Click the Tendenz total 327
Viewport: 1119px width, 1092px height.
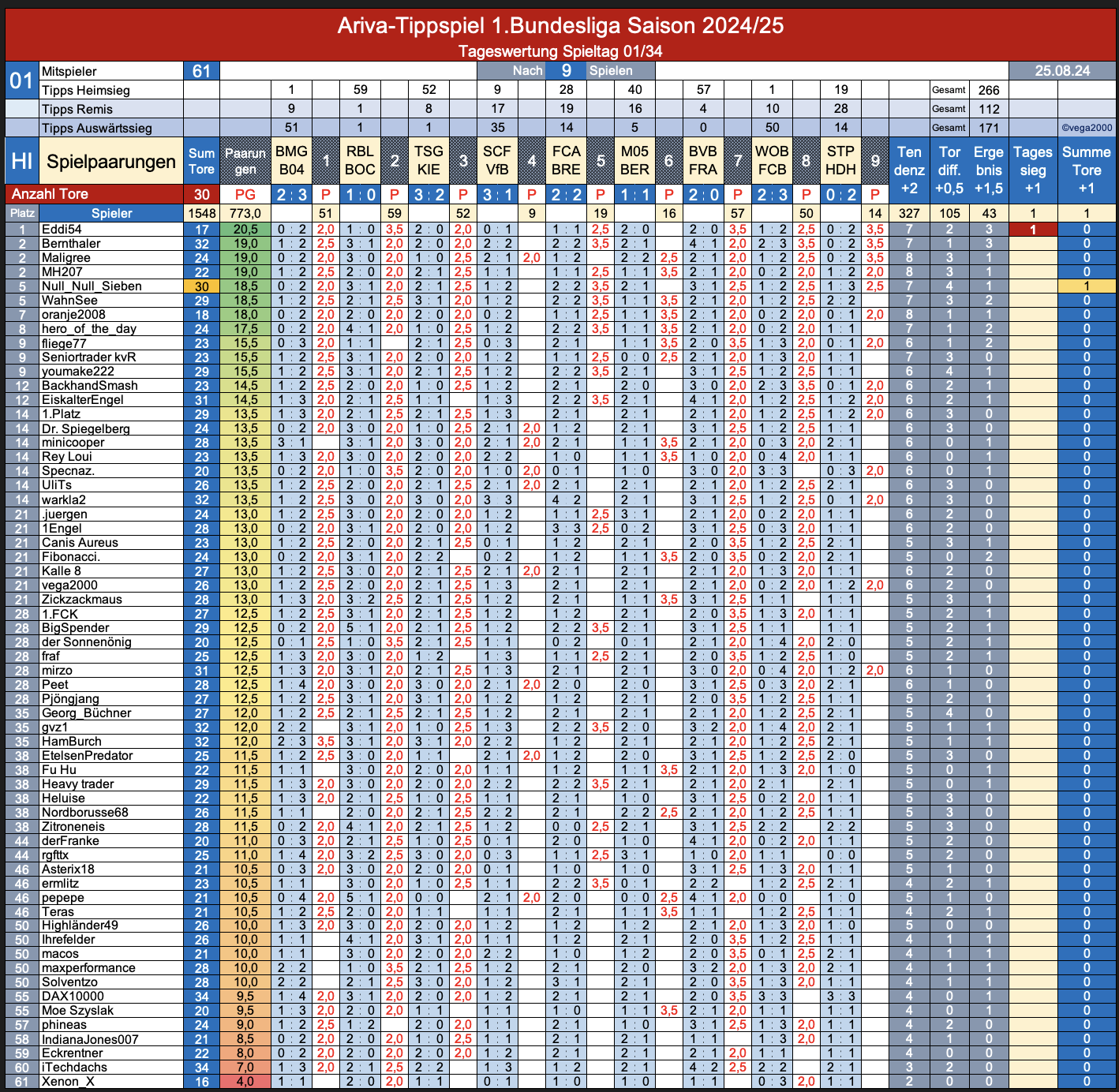pos(909,213)
